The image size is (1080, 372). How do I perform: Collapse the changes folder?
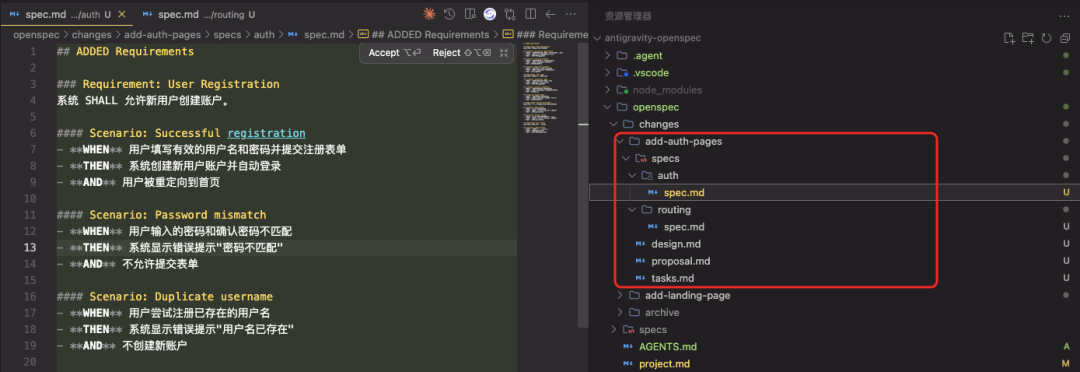click(613, 125)
